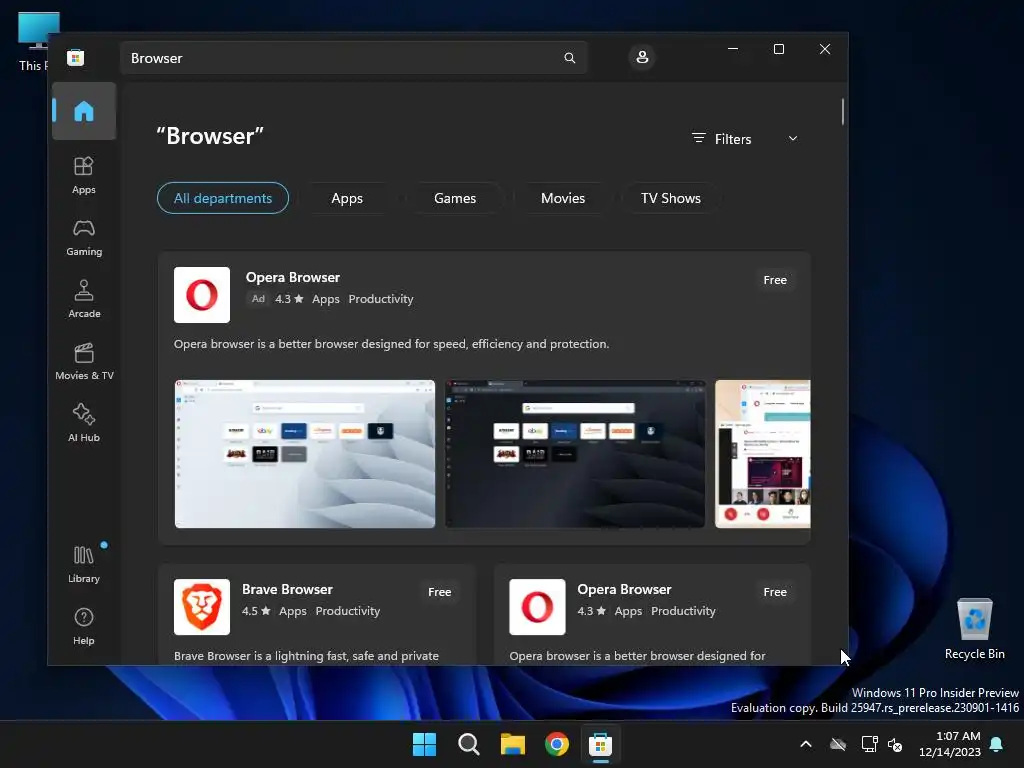The image size is (1024, 768).
Task: Click Opera ad description text
Action: pos(391,344)
